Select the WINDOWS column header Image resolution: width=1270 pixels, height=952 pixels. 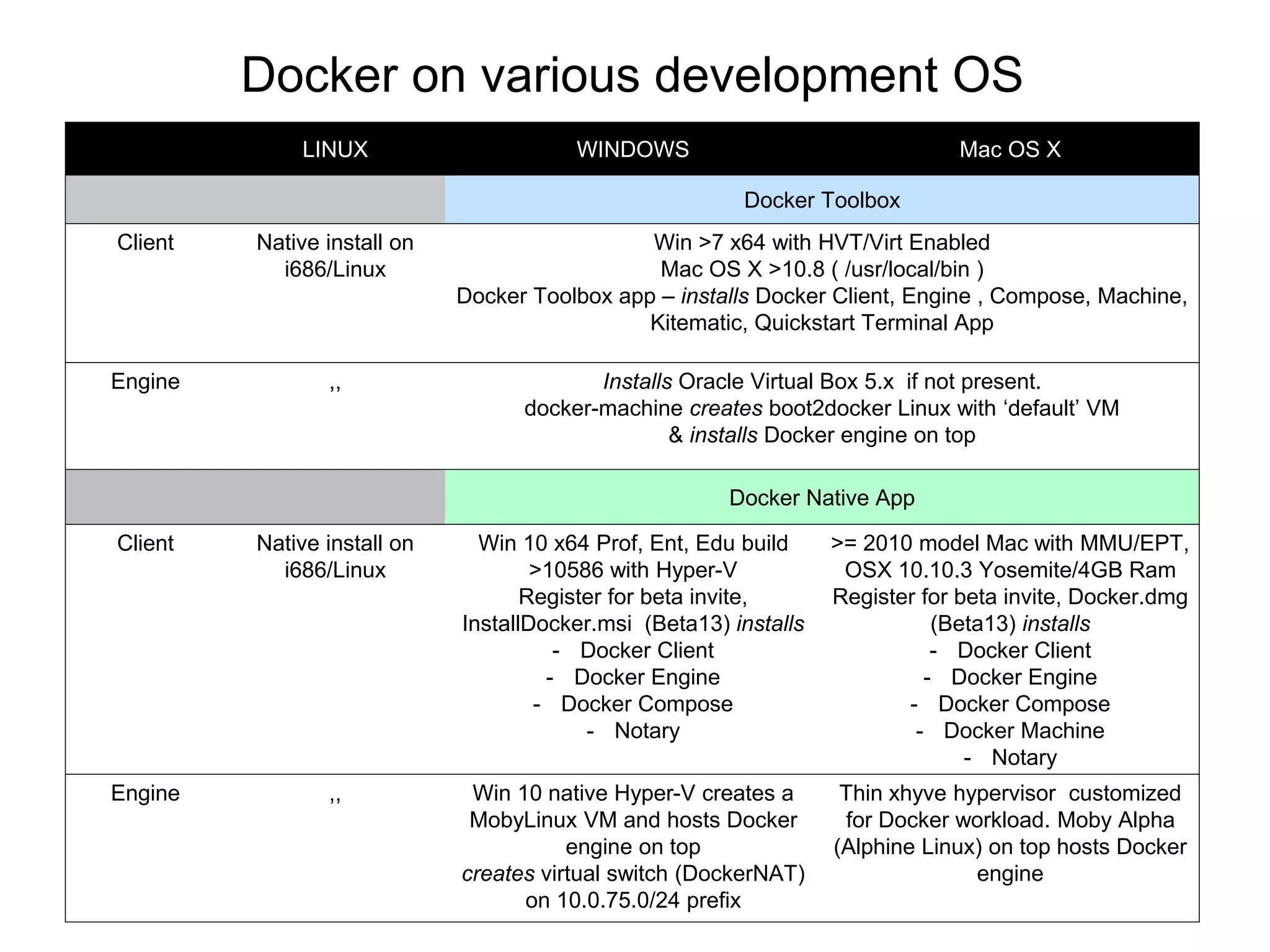pos(633,149)
